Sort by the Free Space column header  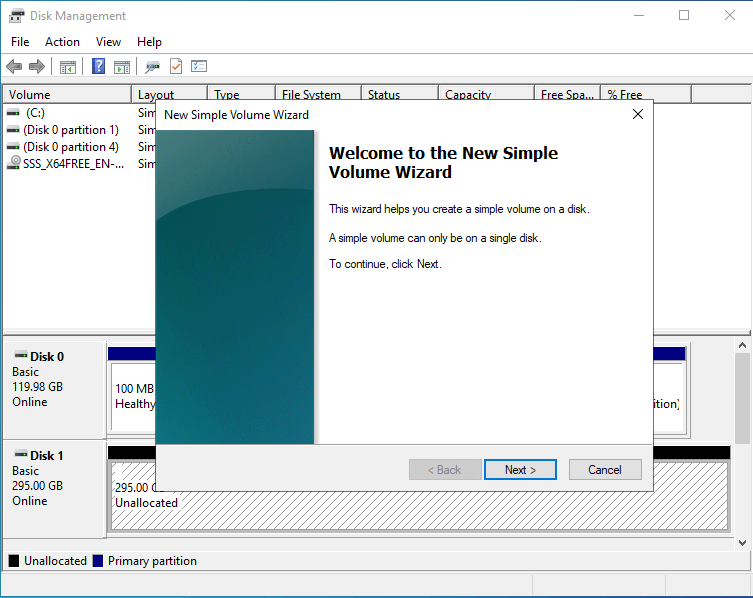click(567, 95)
